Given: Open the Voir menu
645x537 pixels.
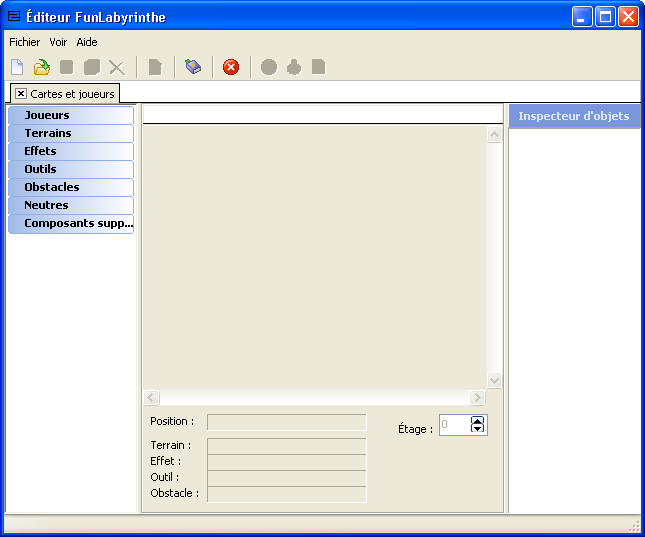Looking at the screenshot, I should point(58,42).
